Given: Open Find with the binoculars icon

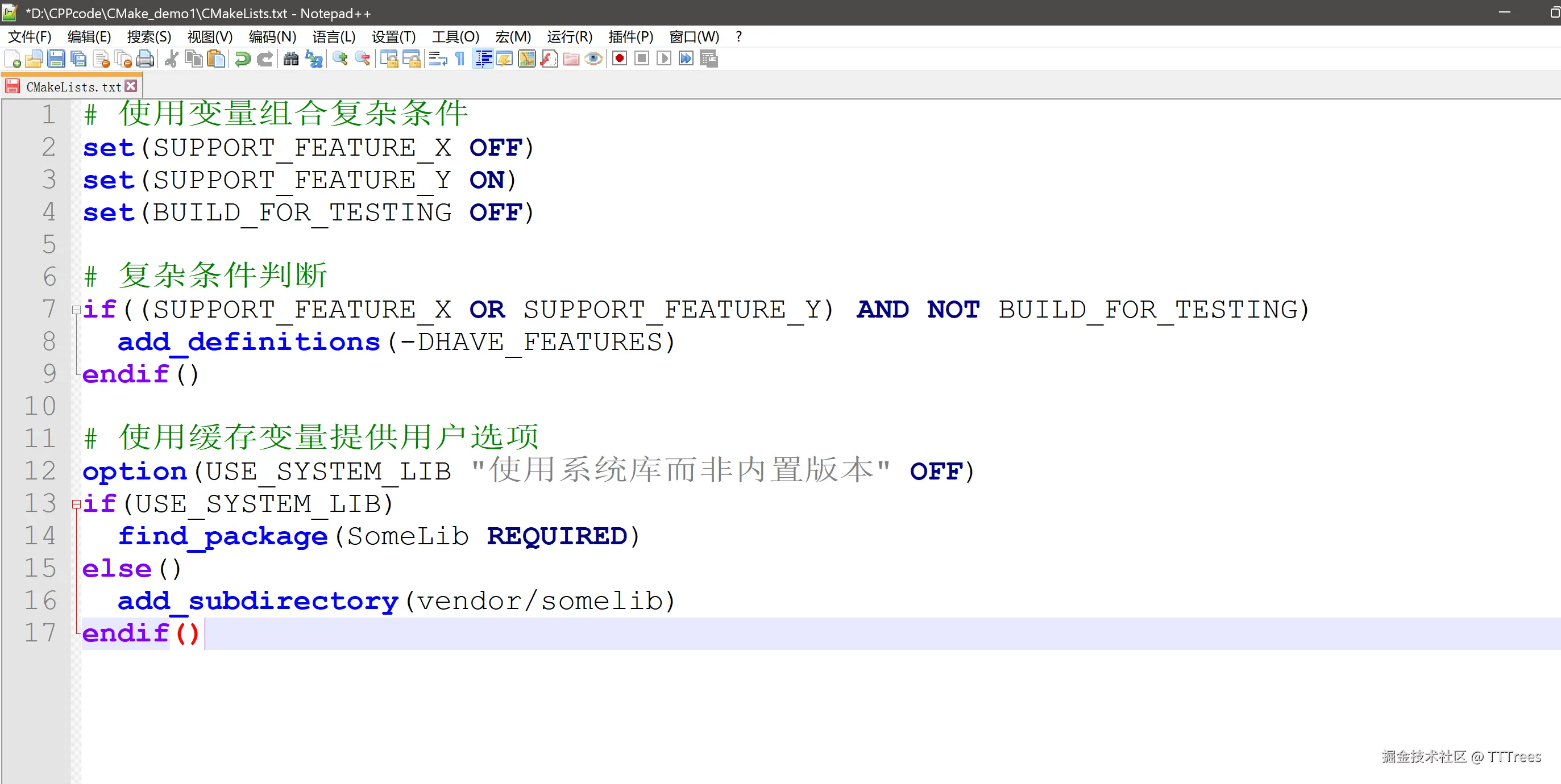Looking at the screenshot, I should tap(291, 59).
